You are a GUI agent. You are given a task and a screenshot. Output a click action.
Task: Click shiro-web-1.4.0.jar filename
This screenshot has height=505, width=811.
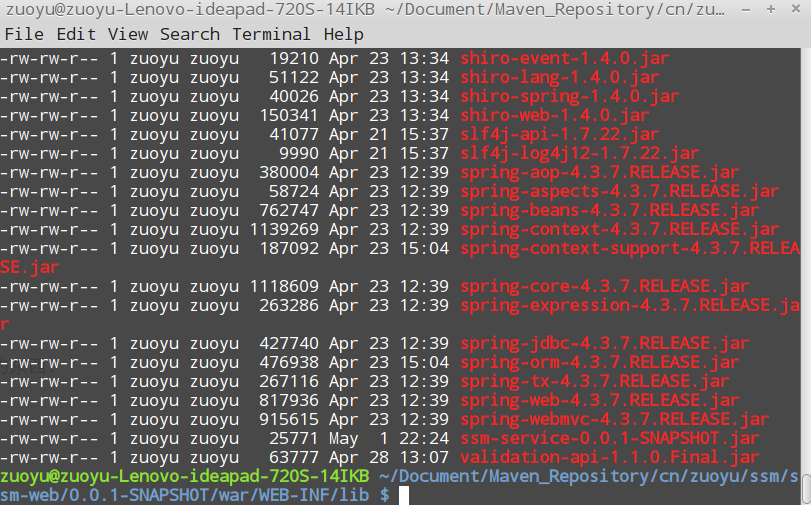point(554,115)
